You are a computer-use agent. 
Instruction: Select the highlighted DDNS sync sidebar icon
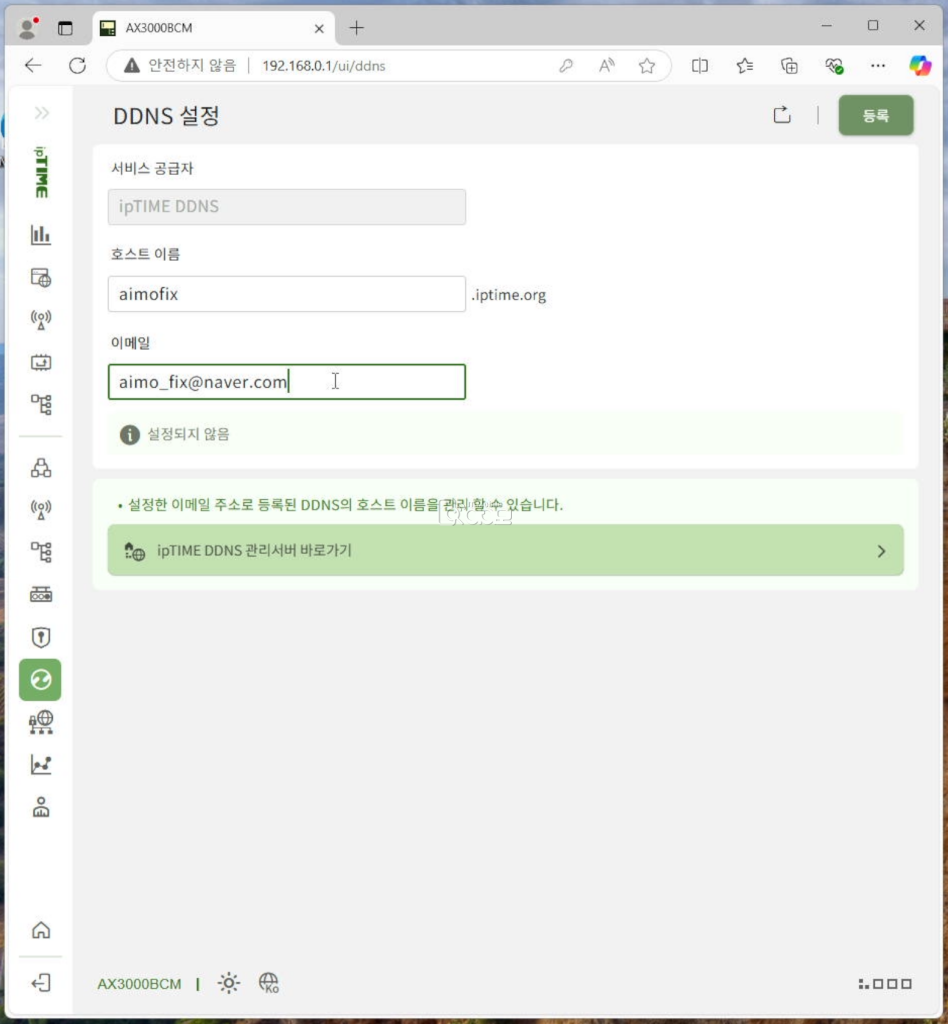click(40, 680)
